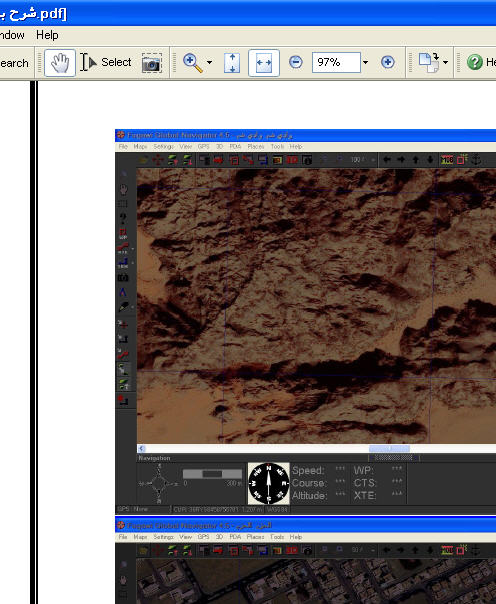Click the Fit Page vertical arrows icon
The height and width of the screenshot is (604, 496).
232,63
